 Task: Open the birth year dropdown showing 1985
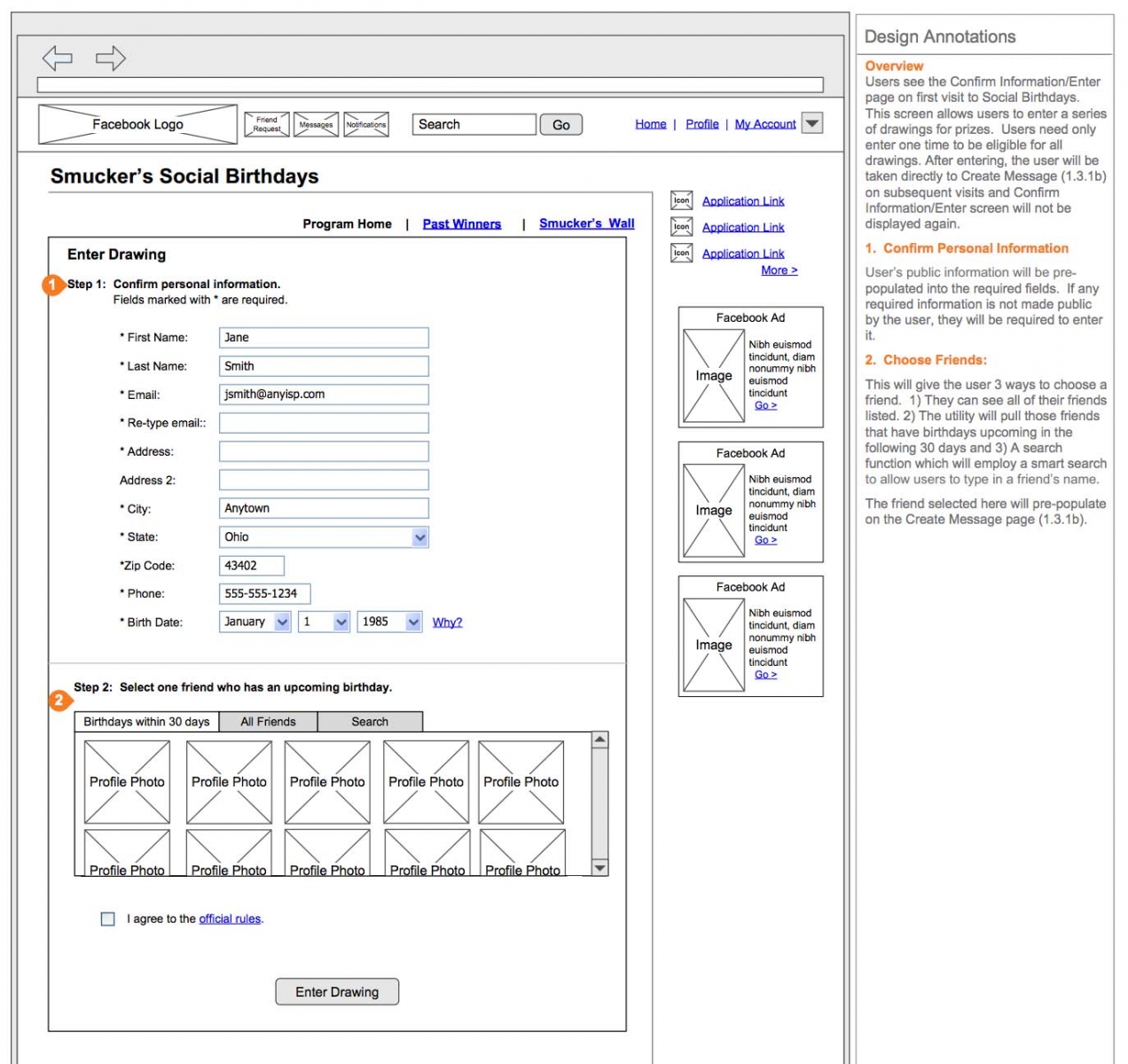(389, 622)
